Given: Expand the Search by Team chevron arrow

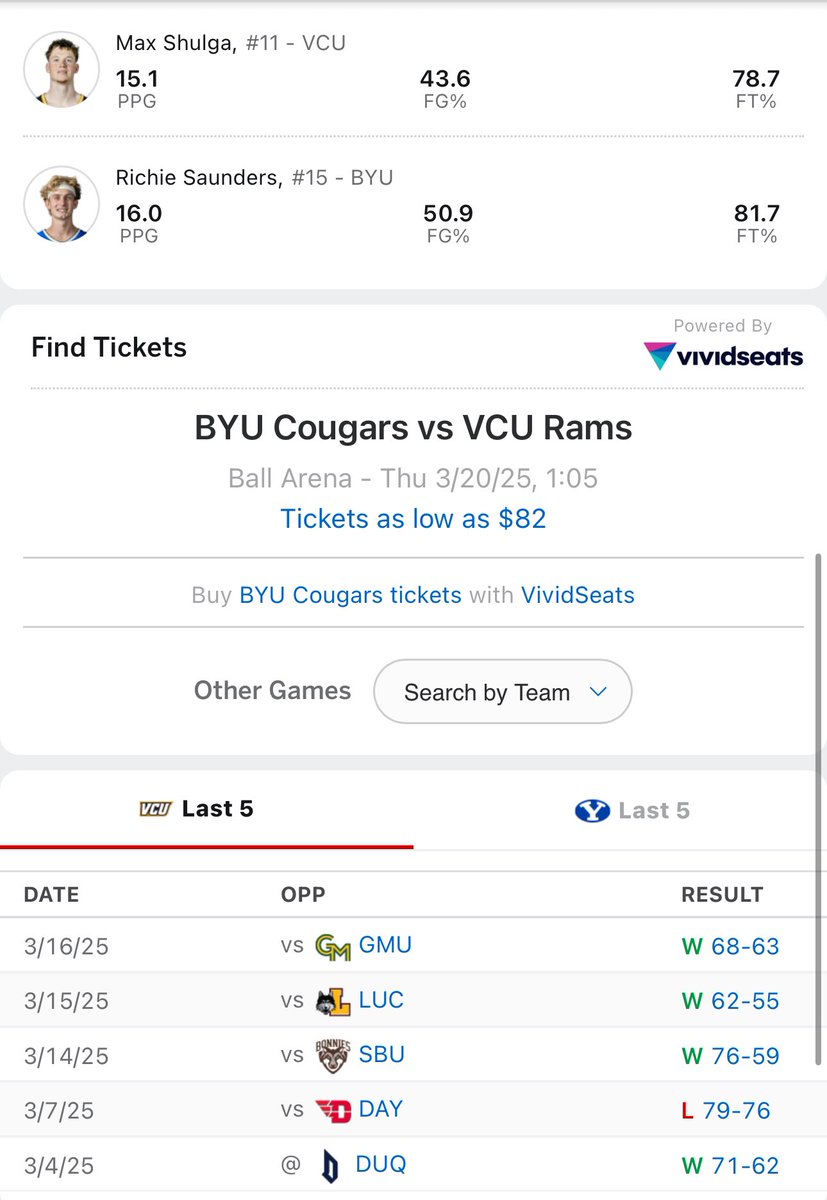Looking at the screenshot, I should pyautogui.click(x=598, y=691).
